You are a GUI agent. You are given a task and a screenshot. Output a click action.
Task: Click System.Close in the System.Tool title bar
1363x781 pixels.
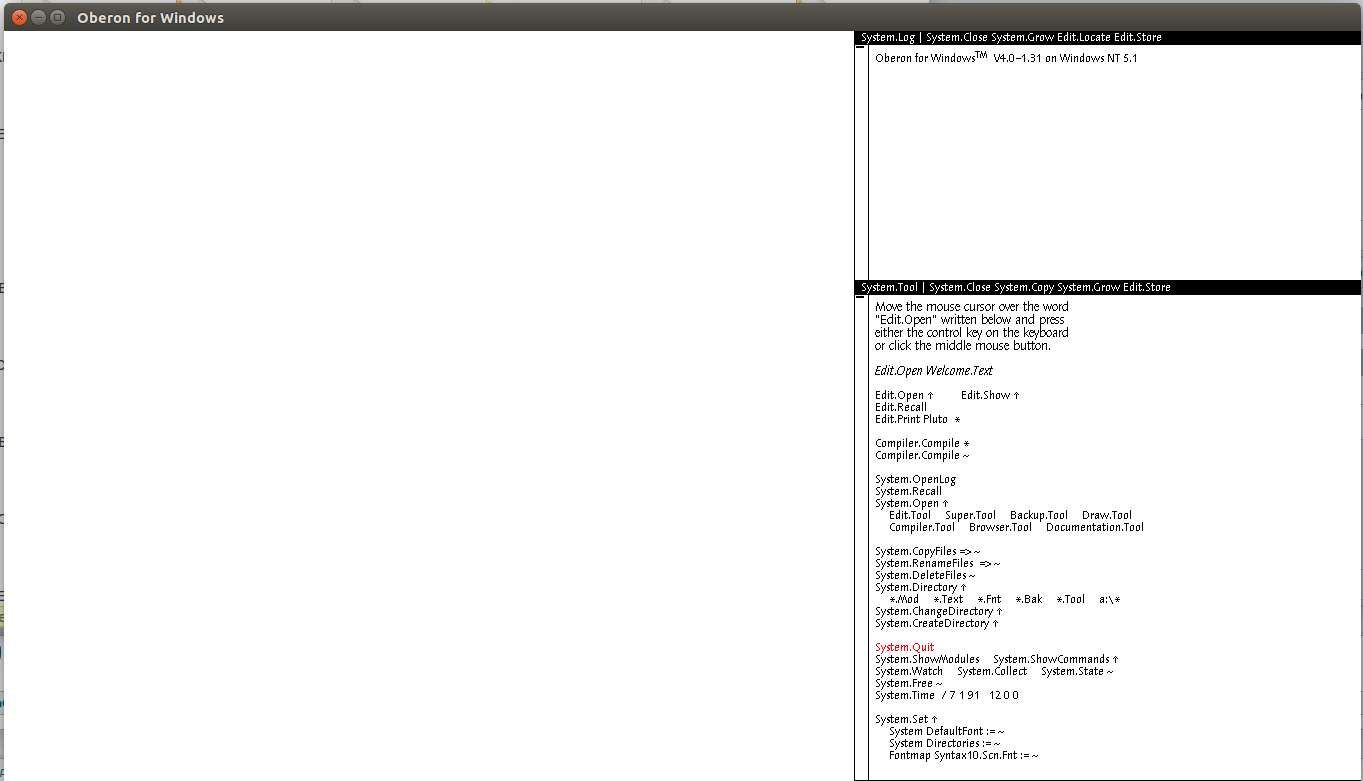(x=960, y=288)
